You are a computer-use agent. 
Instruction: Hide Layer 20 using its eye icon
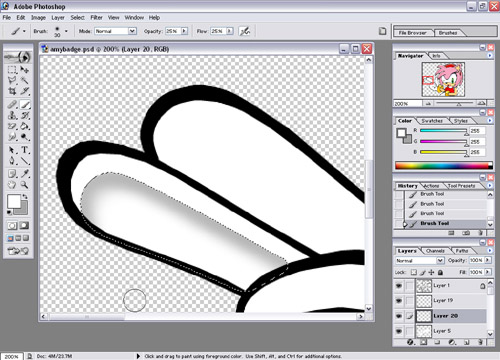[399, 316]
